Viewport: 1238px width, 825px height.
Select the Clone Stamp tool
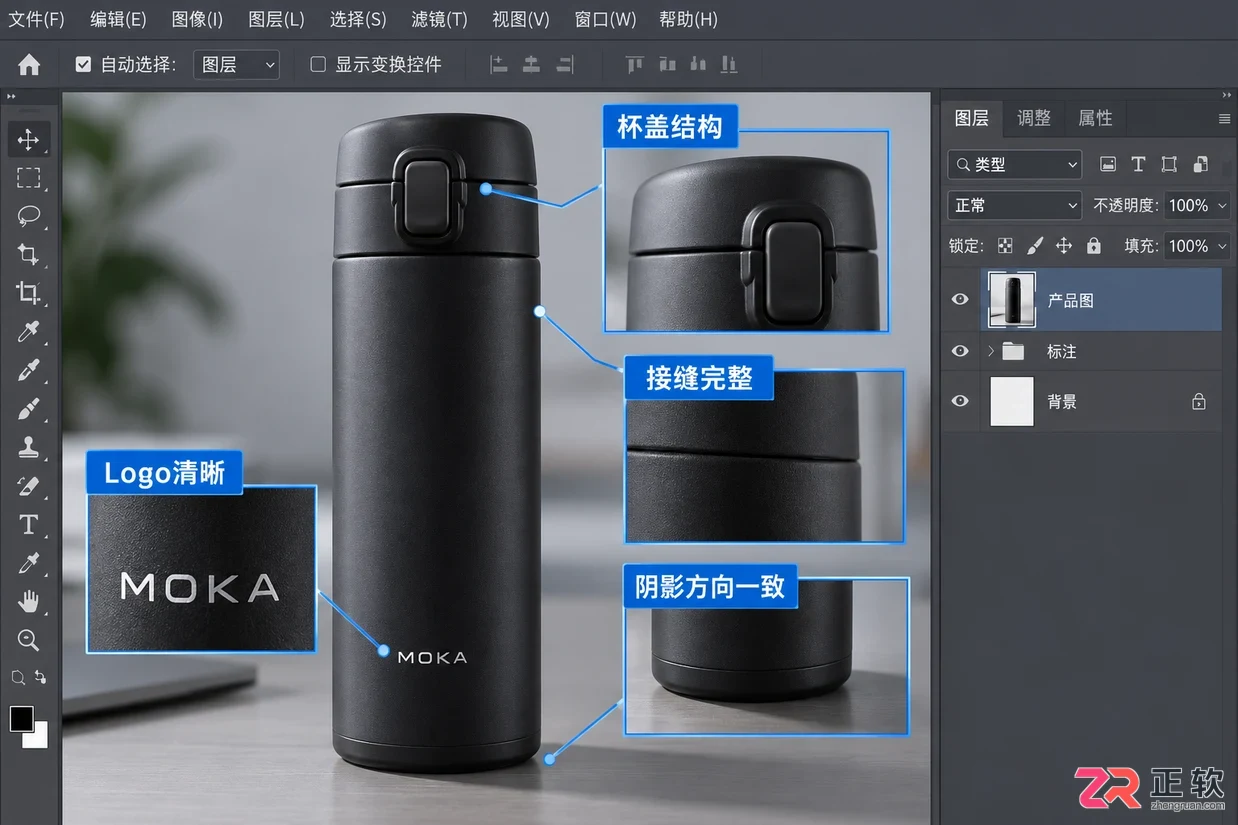[x=28, y=447]
